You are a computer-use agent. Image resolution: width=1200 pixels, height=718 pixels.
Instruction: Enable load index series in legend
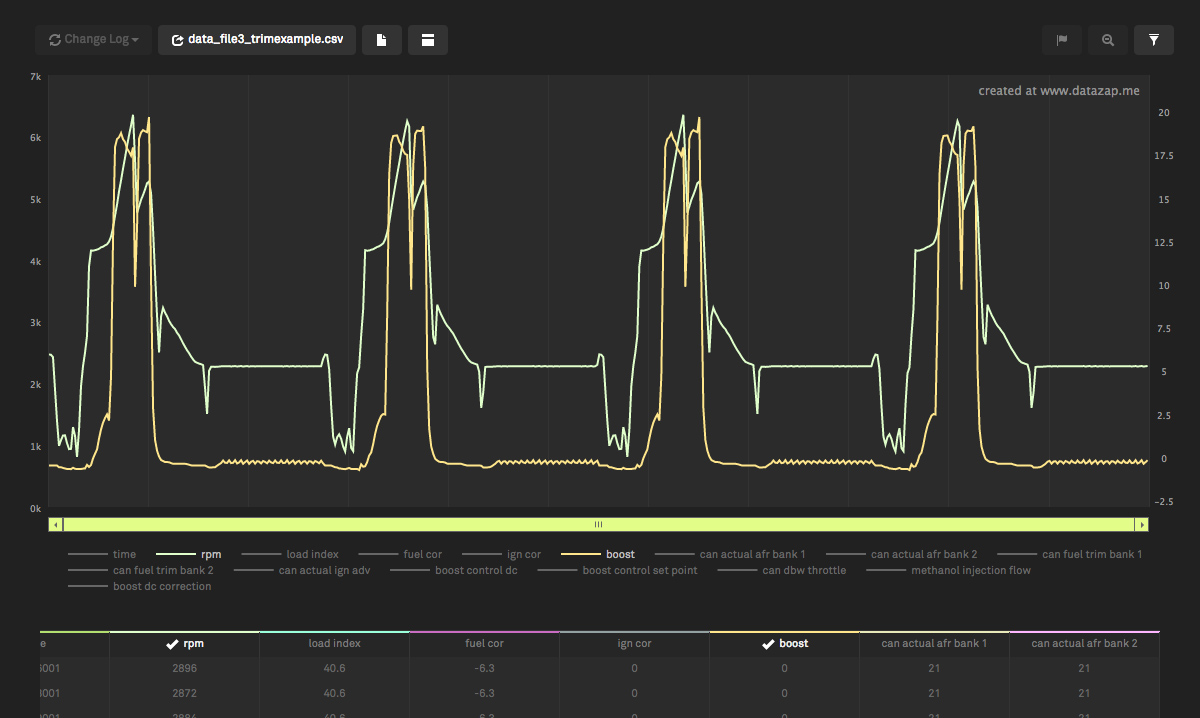(312, 554)
